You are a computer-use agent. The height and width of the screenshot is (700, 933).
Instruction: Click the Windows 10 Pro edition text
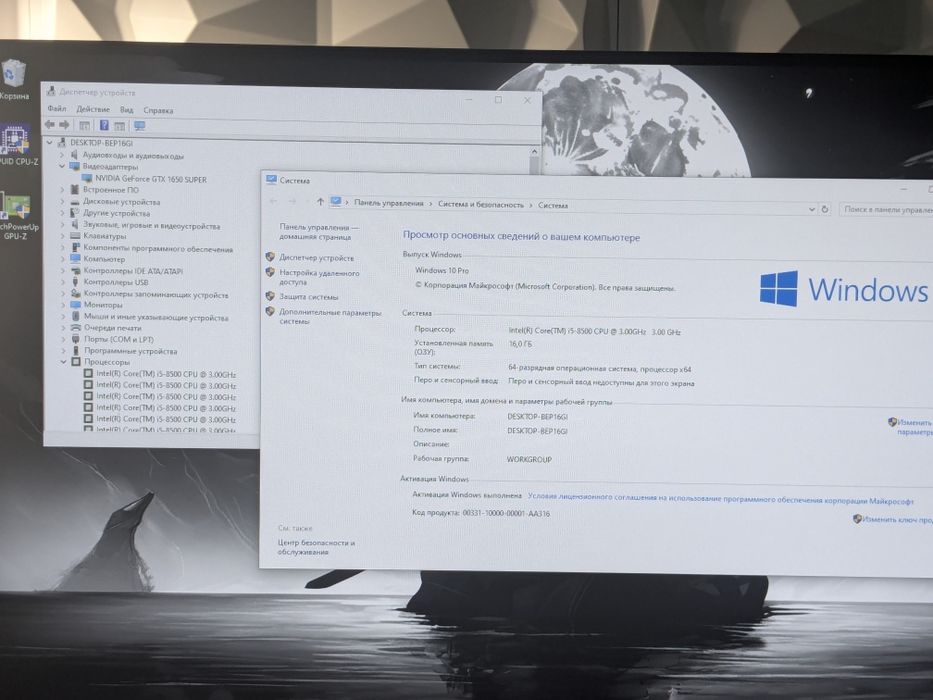(x=442, y=270)
